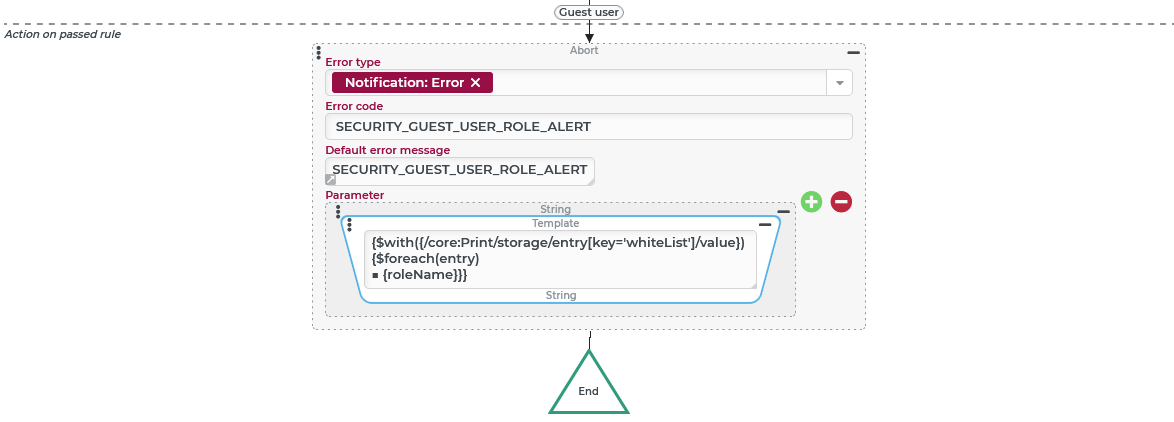Remove parameter with red minus
This screenshot has height=422, width=1174.
841,201
